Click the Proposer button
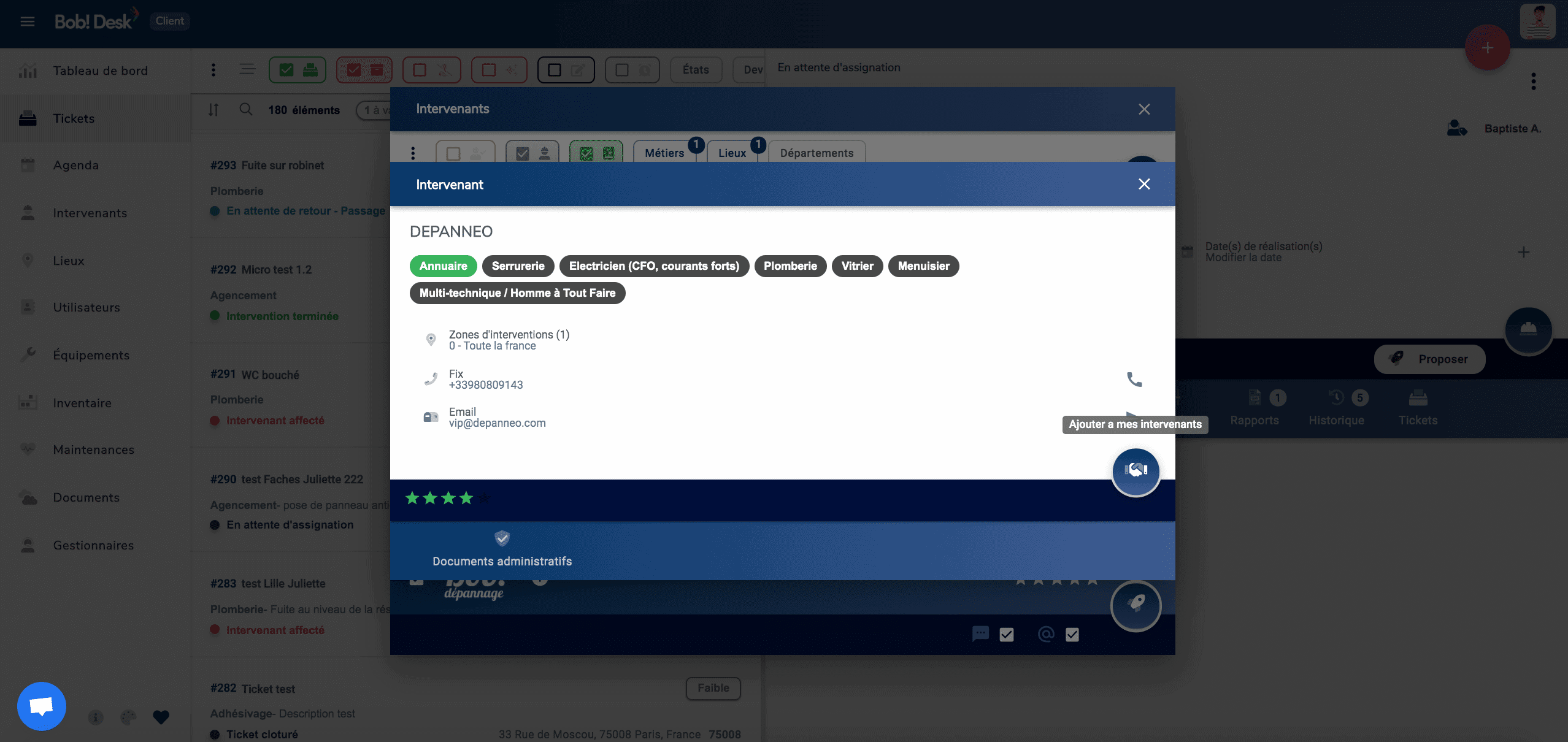 pos(1430,359)
